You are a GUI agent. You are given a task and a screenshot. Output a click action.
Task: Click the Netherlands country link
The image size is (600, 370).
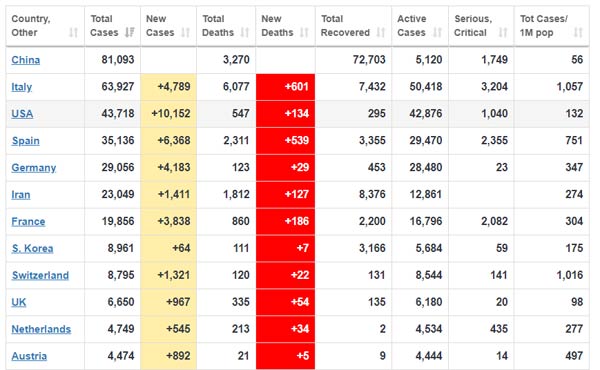click(41, 329)
